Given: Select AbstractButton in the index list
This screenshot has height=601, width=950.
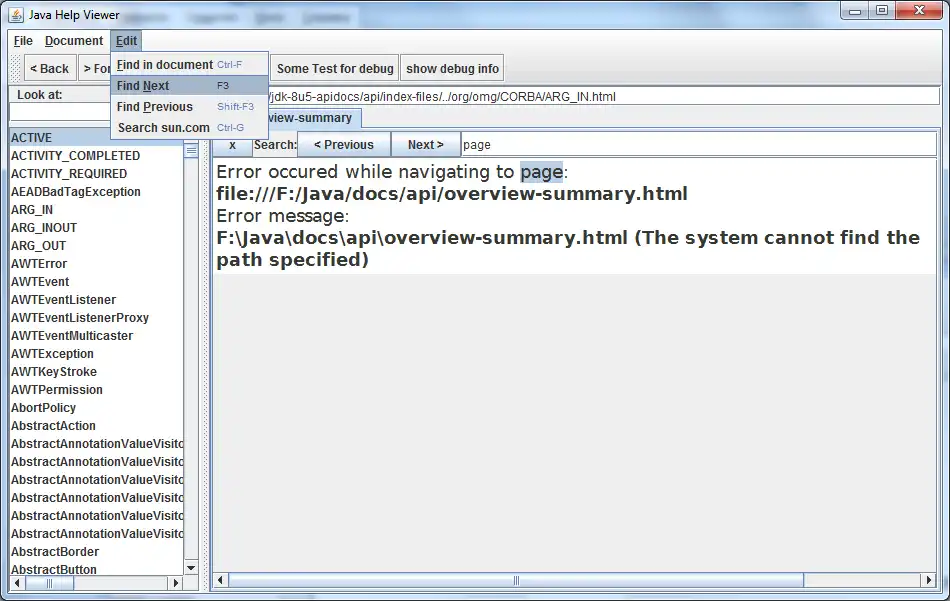Looking at the screenshot, I should pos(97,569).
